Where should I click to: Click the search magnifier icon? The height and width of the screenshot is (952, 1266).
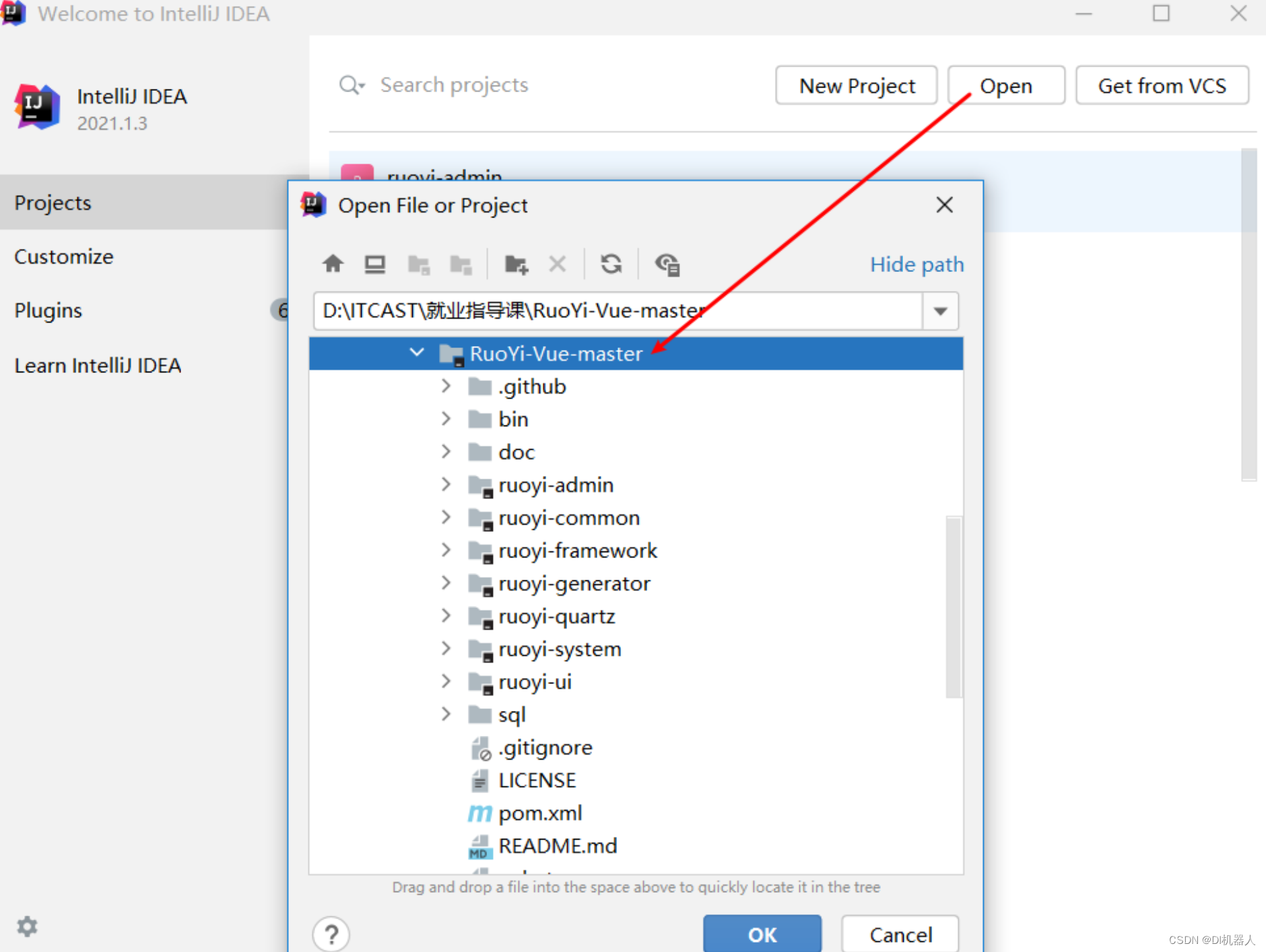pos(351,86)
